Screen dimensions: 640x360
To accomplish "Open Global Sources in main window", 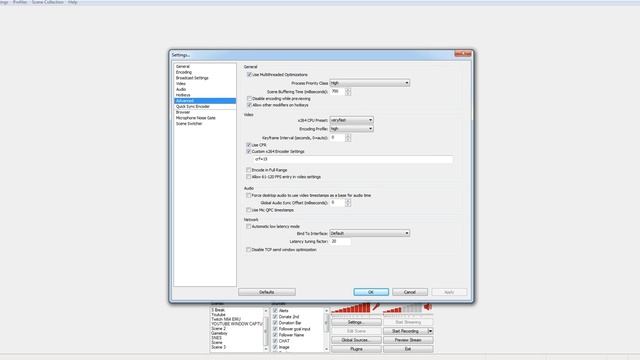I will (356, 340).
